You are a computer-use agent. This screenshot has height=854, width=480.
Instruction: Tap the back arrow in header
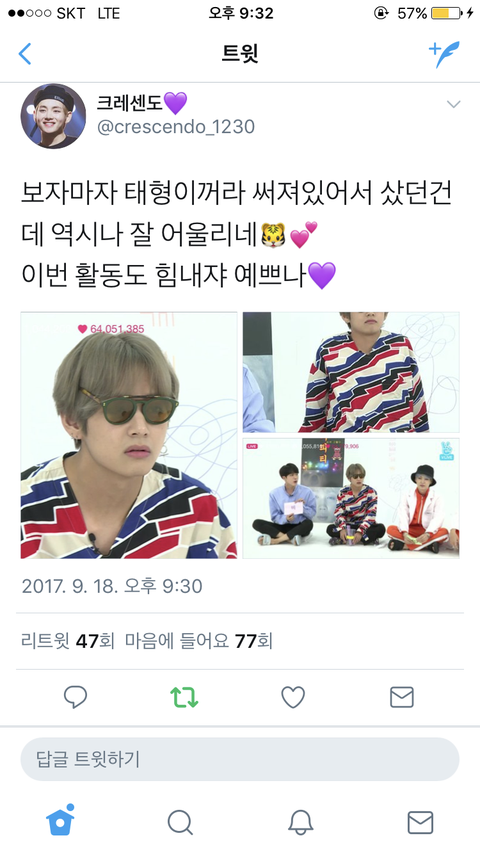coord(25,54)
